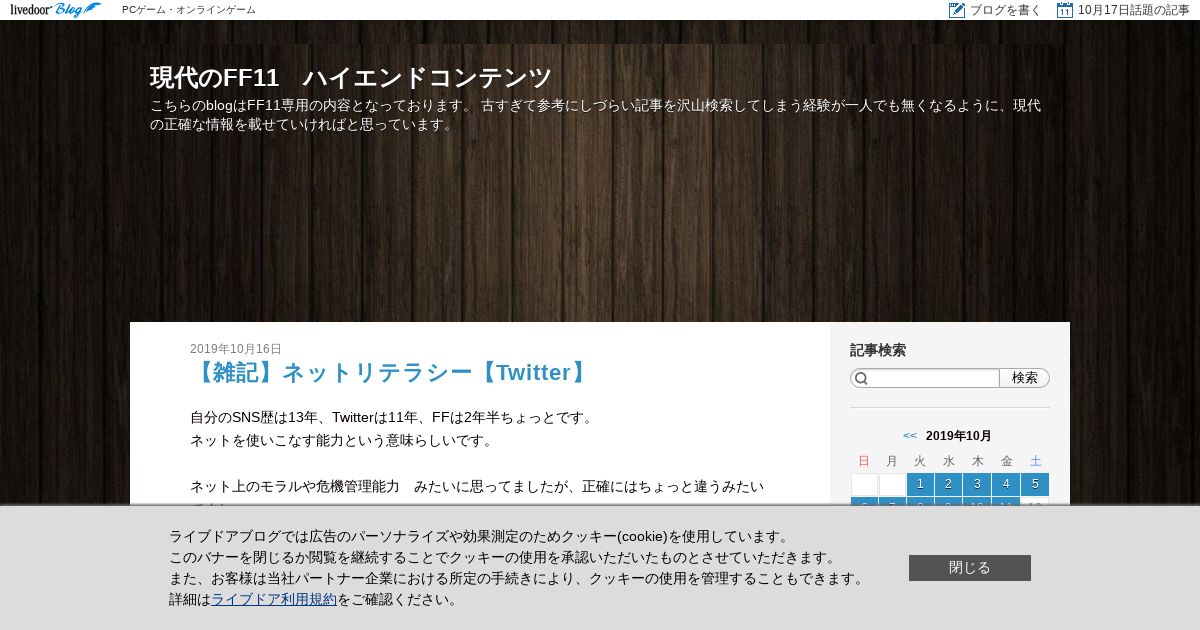Select calendar date 2
Image resolution: width=1200 pixels, height=630 pixels.
(948, 484)
